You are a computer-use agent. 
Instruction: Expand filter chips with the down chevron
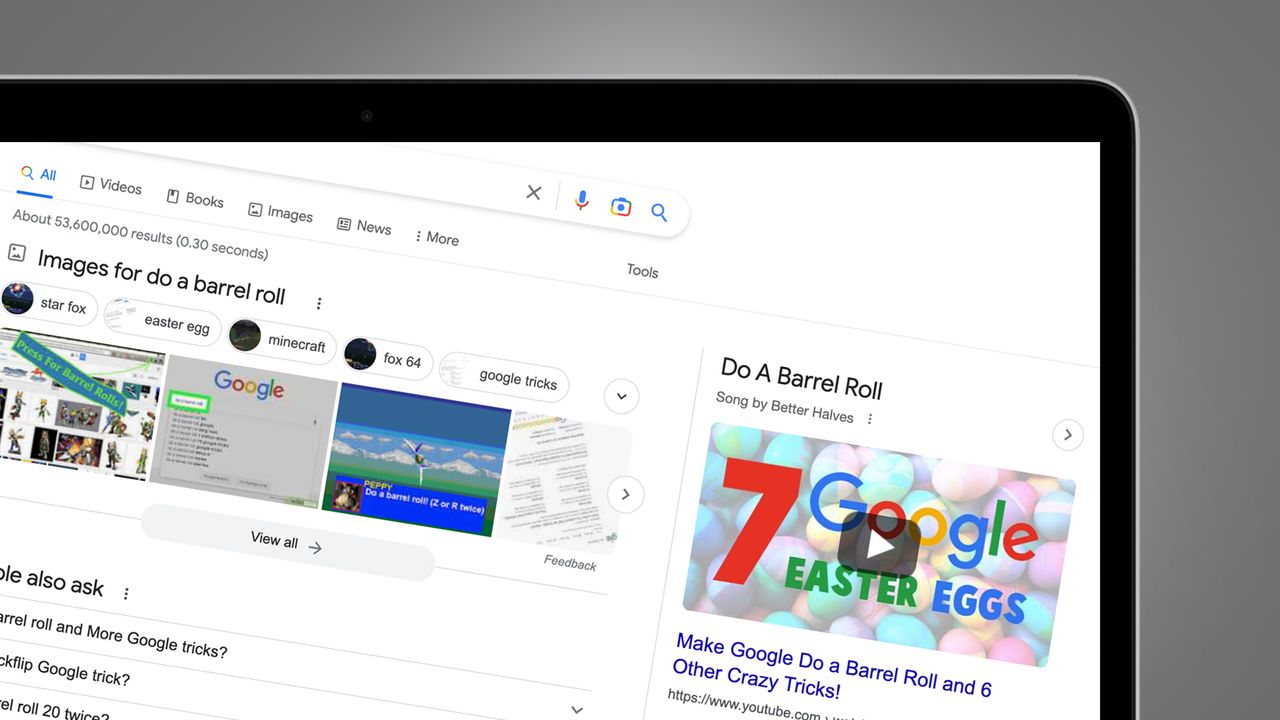621,396
